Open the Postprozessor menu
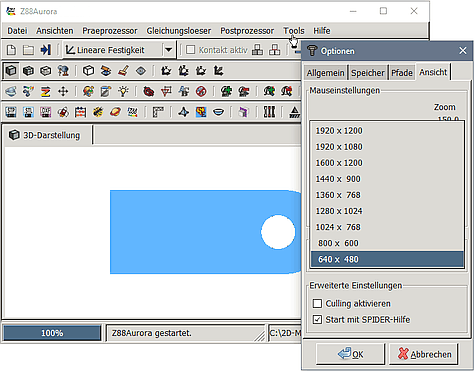 247,31
